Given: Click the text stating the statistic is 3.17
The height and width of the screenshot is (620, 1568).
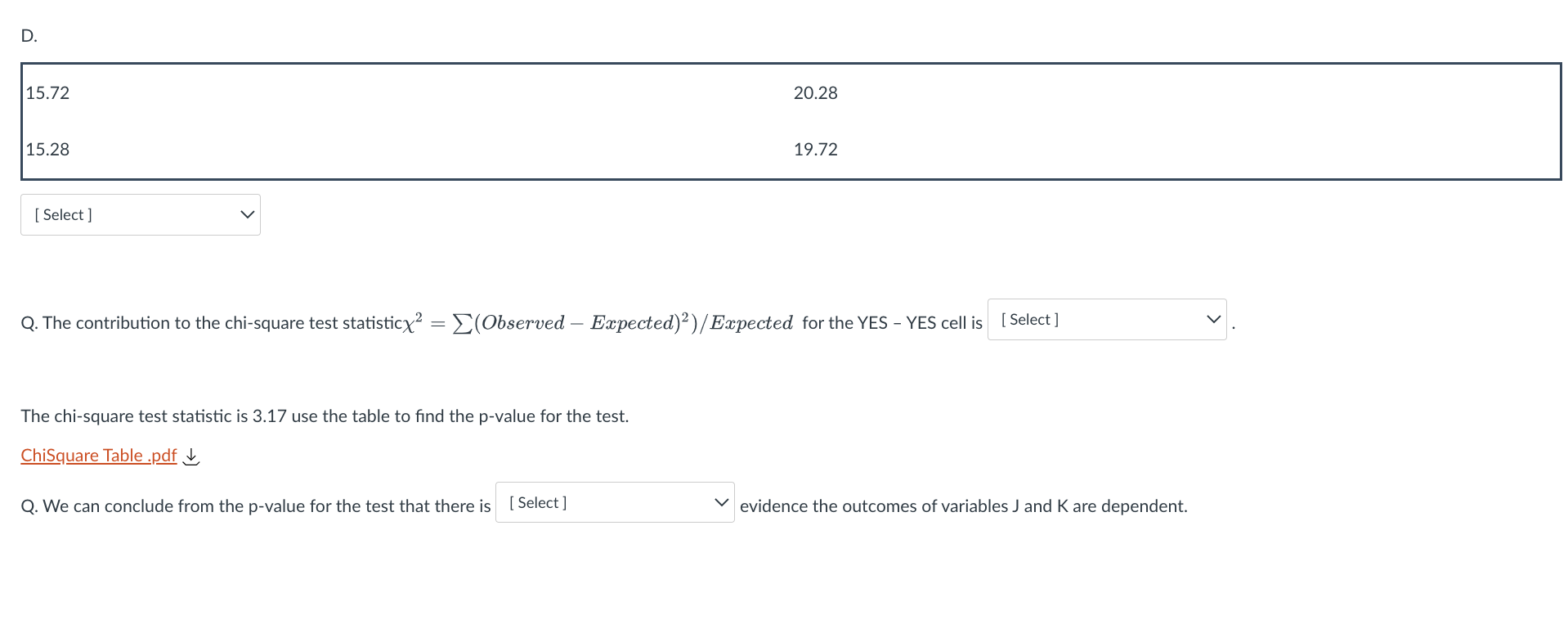Looking at the screenshot, I should point(324,416).
